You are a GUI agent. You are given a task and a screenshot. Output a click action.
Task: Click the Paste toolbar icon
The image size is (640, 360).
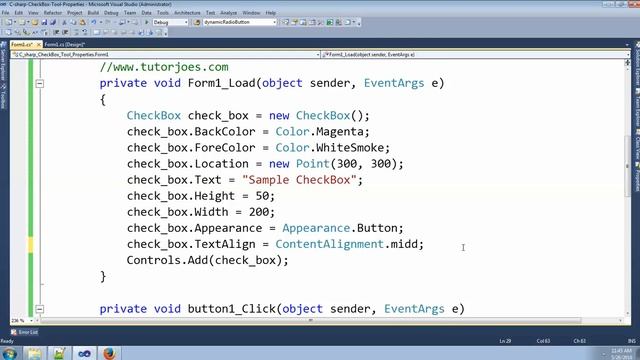[82, 22]
